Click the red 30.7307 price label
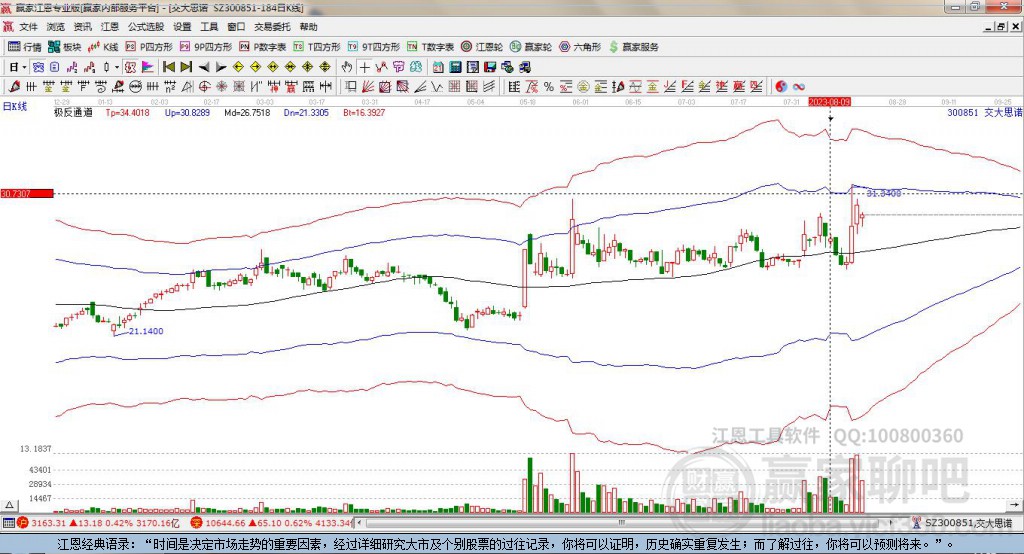Screen dimensions: 1024x554 (27, 193)
